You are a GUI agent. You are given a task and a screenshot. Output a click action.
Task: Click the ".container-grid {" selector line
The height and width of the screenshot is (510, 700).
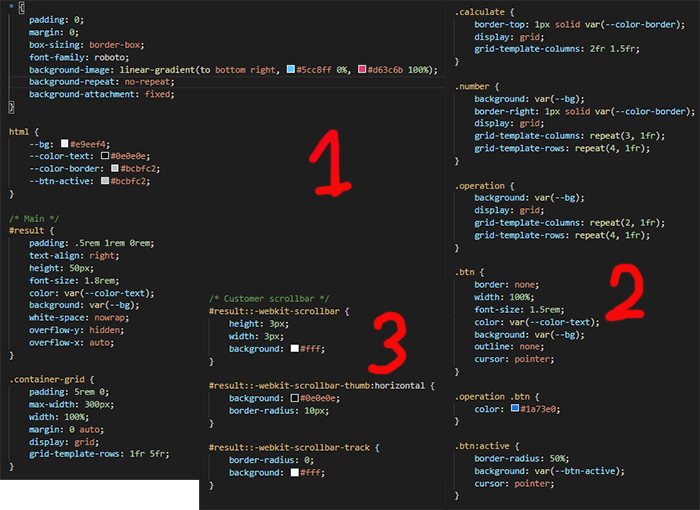point(52,379)
